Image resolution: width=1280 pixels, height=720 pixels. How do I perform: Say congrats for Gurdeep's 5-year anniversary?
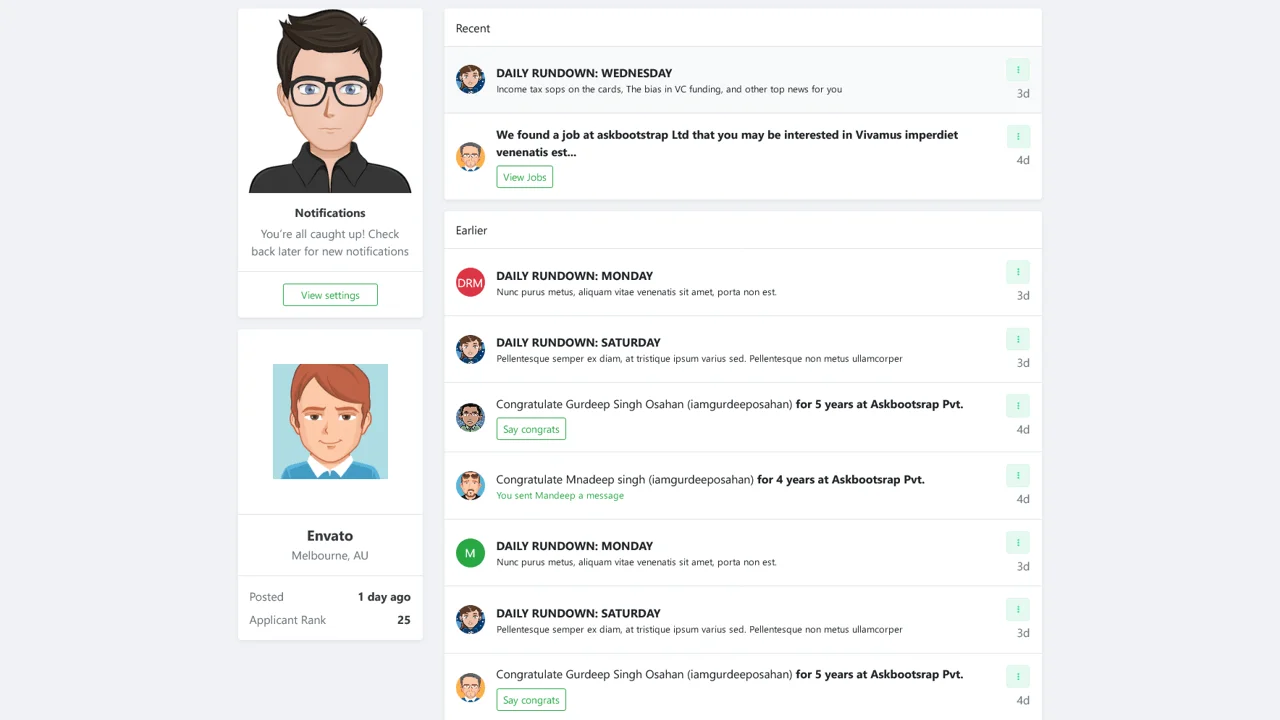click(x=531, y=428)
